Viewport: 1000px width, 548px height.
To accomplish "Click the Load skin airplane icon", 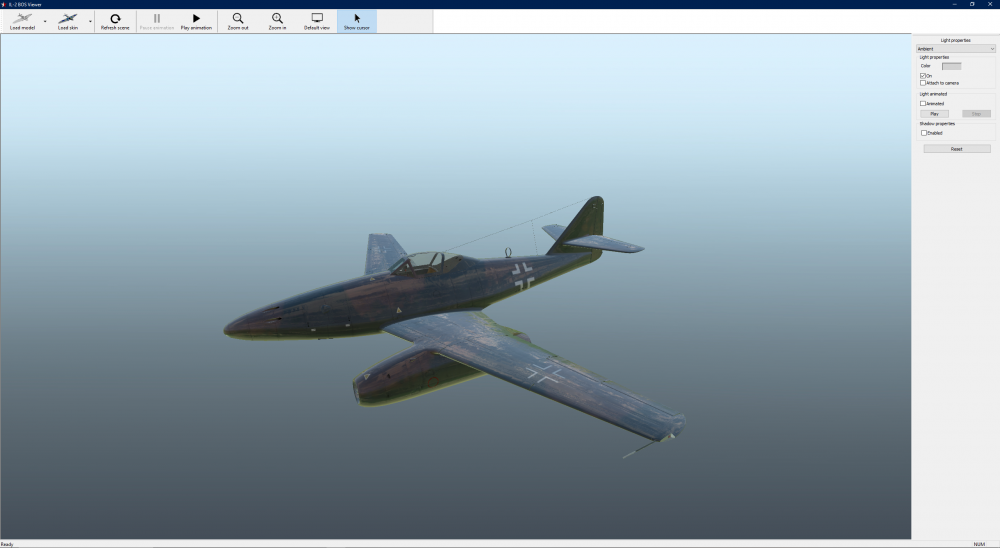I will click(x=68, y=19).
